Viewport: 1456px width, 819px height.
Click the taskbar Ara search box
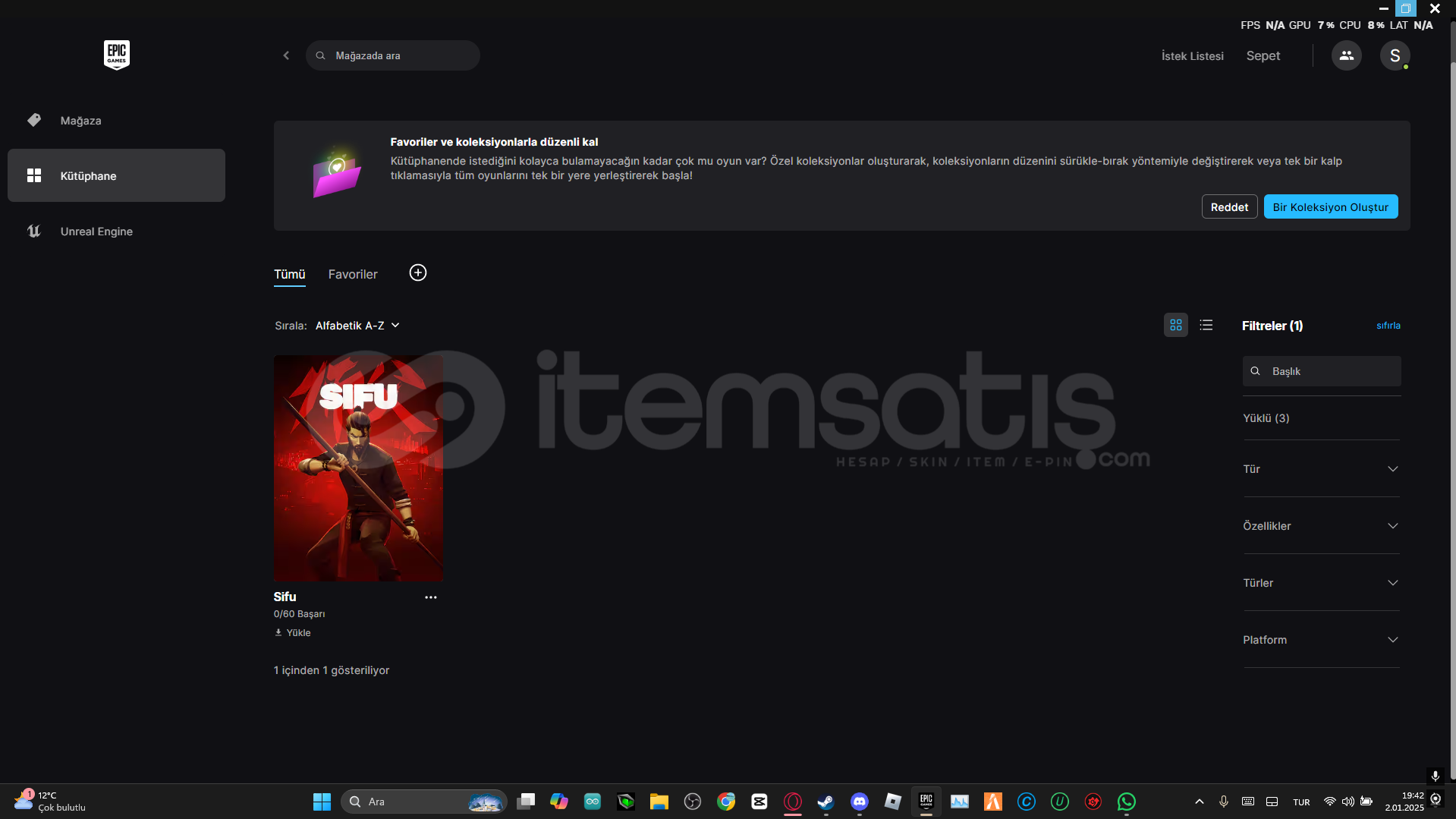click(423, 802)
